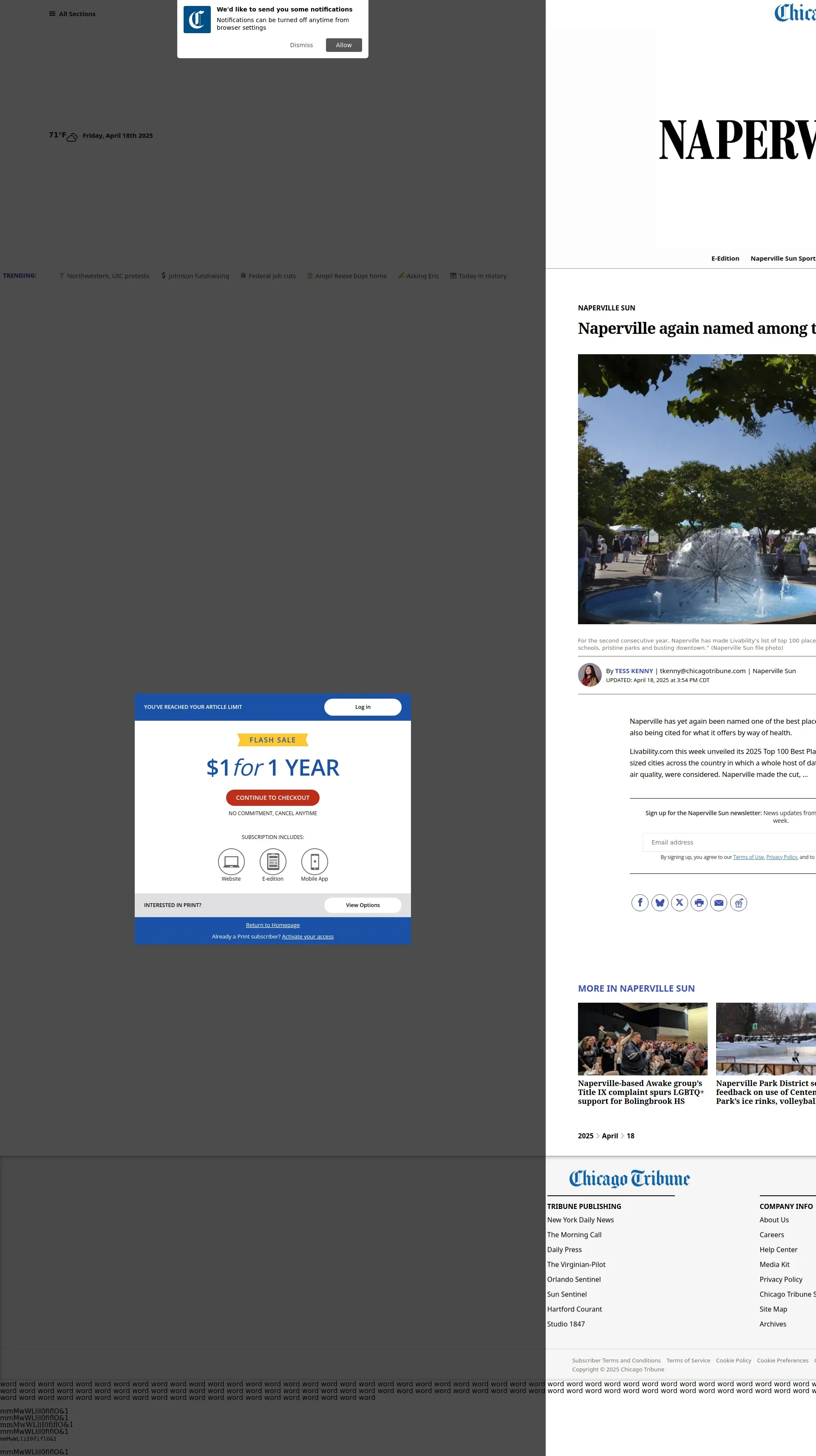Viewport: 816px width, 1456px height.
Task: Share article on Bluesky
Action: coord(660,903)
